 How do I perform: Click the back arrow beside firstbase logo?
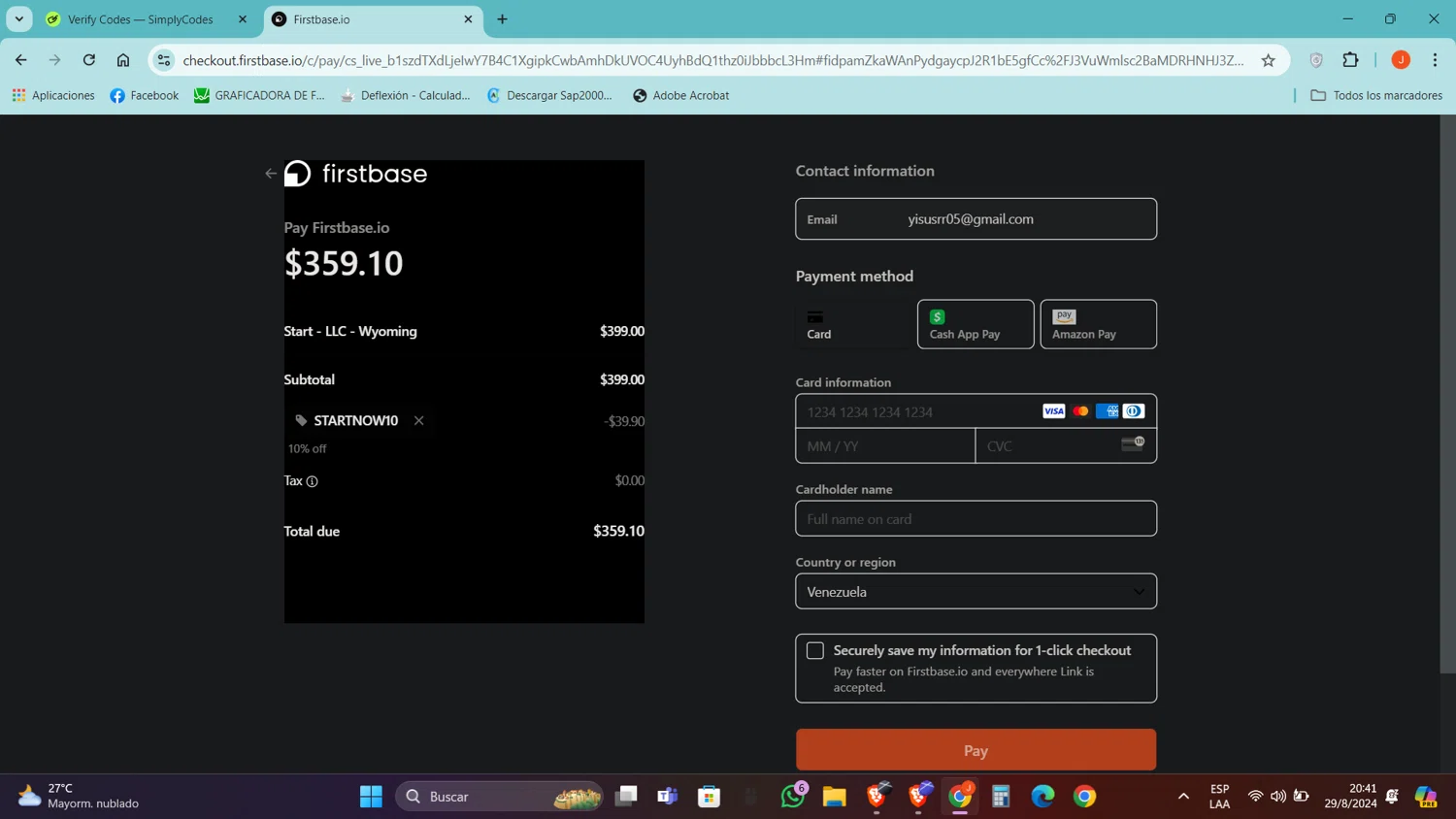pos(271,174)
